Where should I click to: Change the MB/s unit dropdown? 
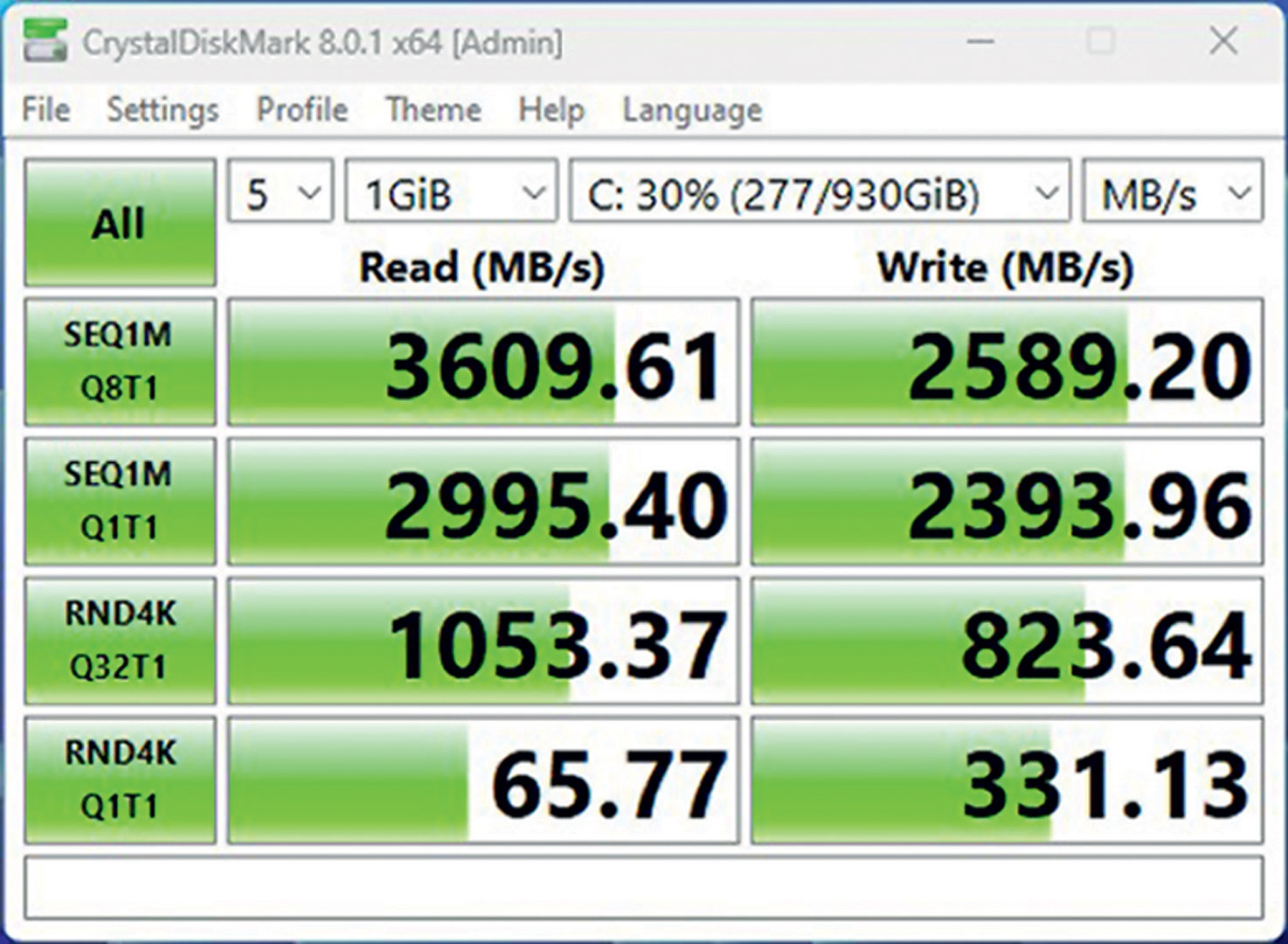(1172, 191)
